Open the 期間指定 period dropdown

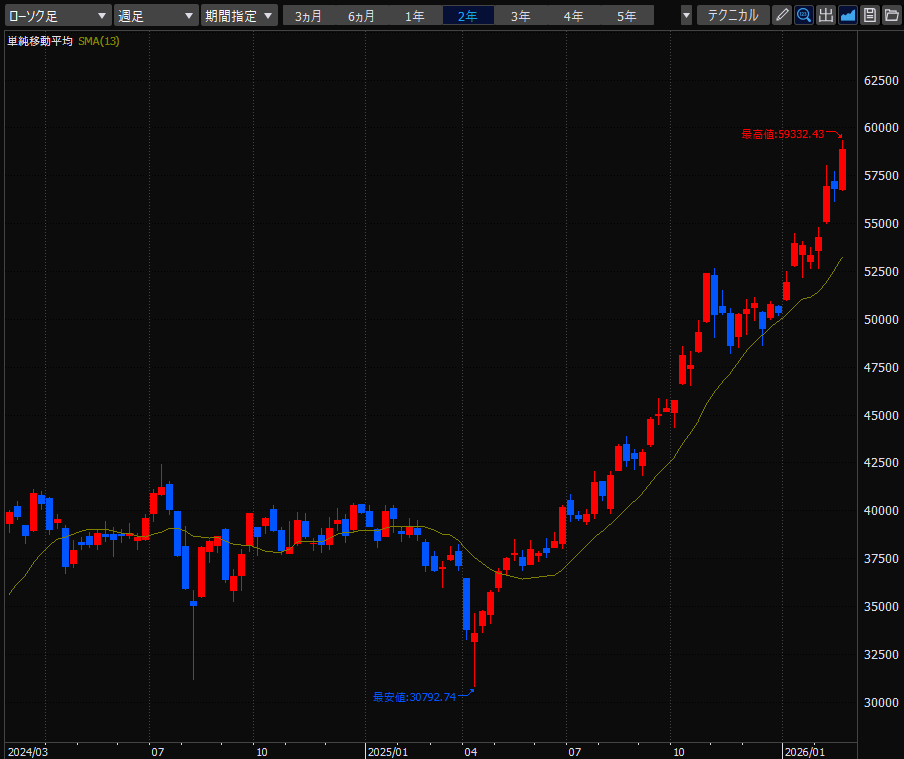point(239,16)
